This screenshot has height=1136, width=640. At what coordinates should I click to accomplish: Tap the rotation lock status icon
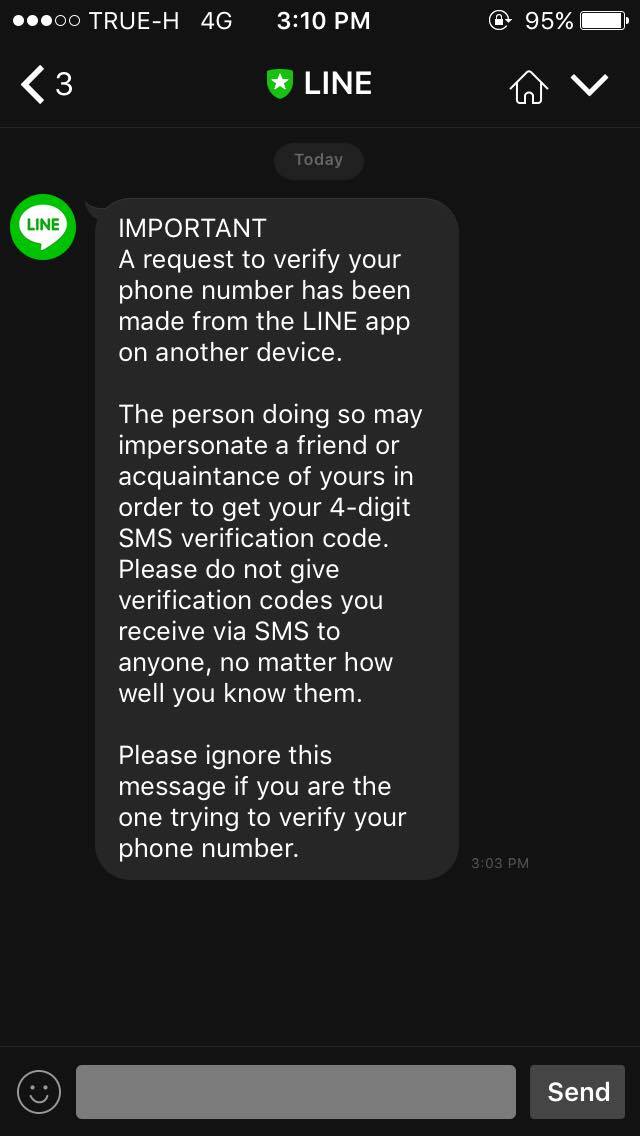point(499,20)
